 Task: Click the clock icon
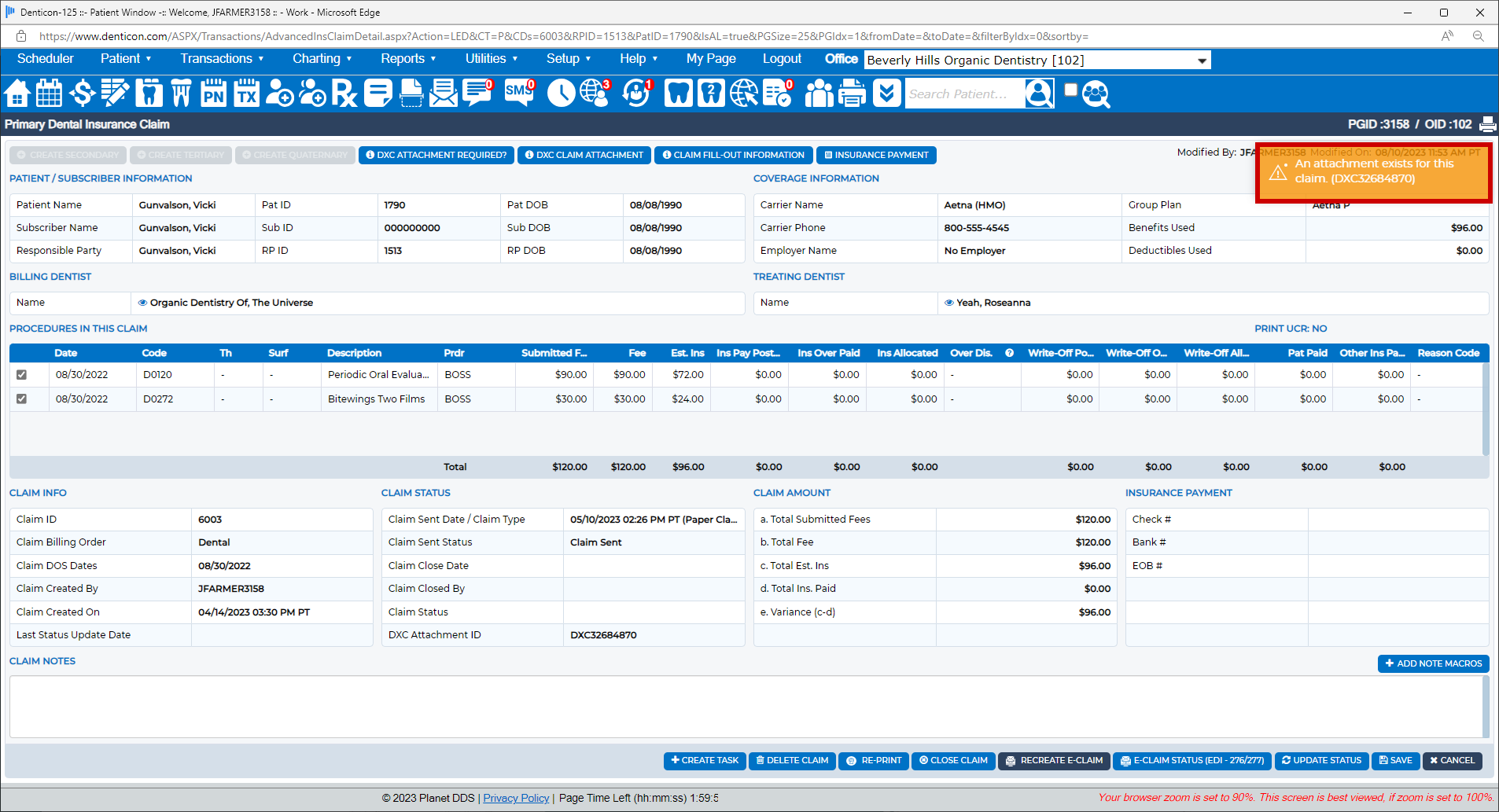pyautogui.click(x=562, y=94)
